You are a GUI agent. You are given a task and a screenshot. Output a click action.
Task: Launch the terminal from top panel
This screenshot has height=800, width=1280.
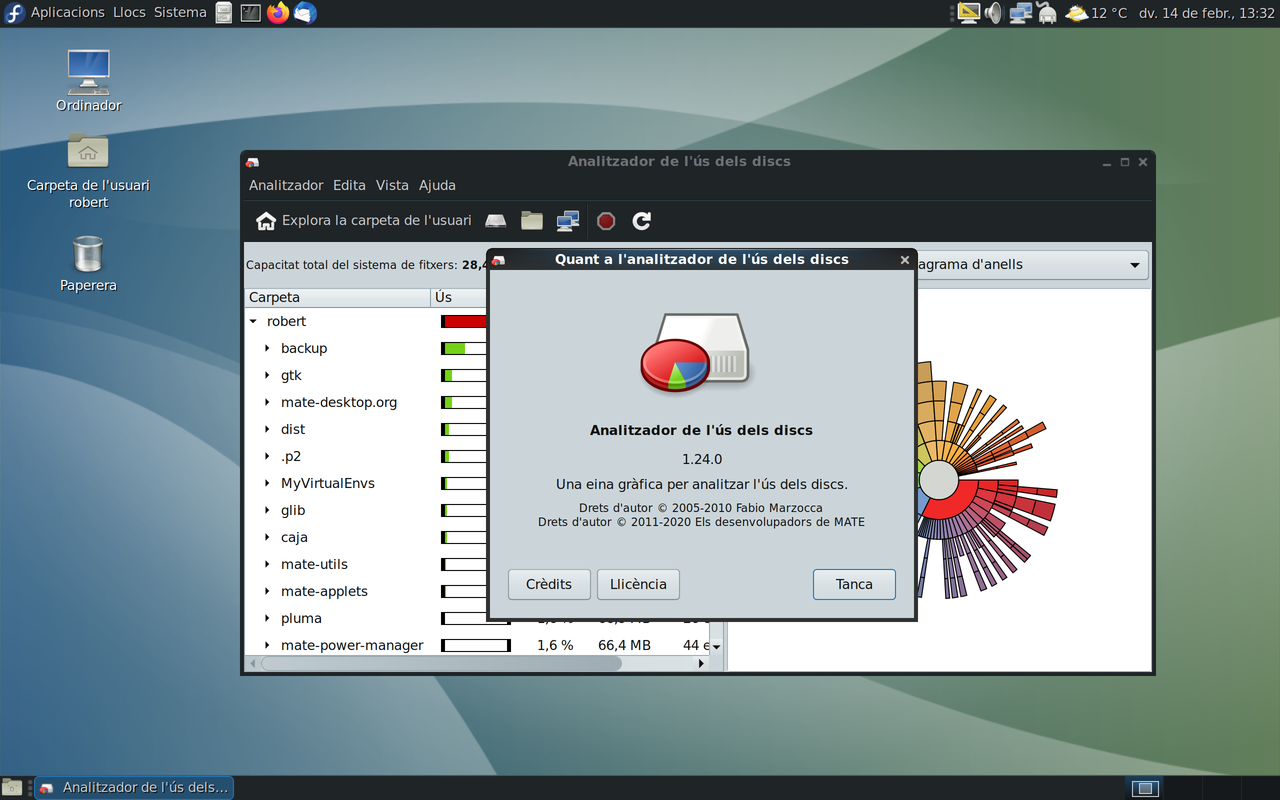(251, 13)
